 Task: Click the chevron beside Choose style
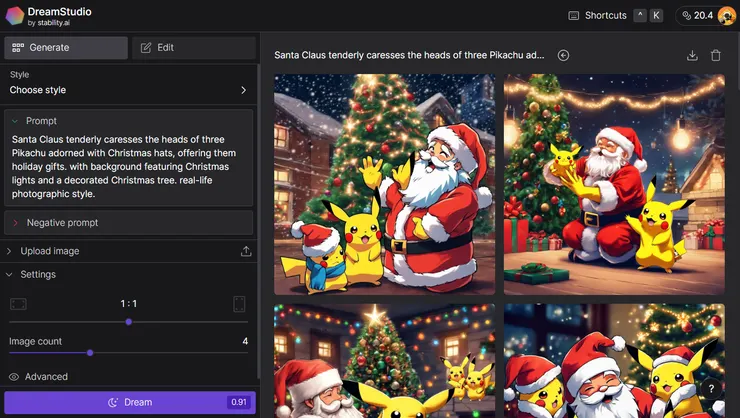pos(244,90)
